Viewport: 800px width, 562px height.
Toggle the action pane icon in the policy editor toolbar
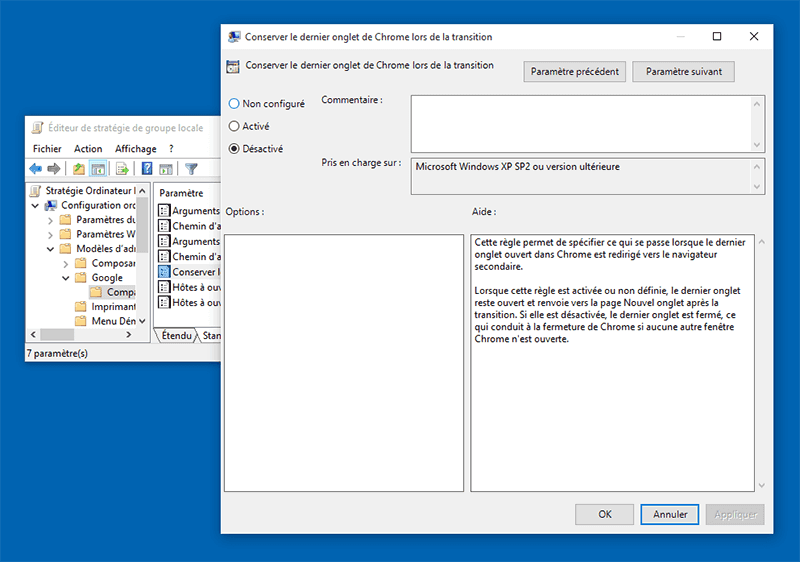(x=166, y=169)
